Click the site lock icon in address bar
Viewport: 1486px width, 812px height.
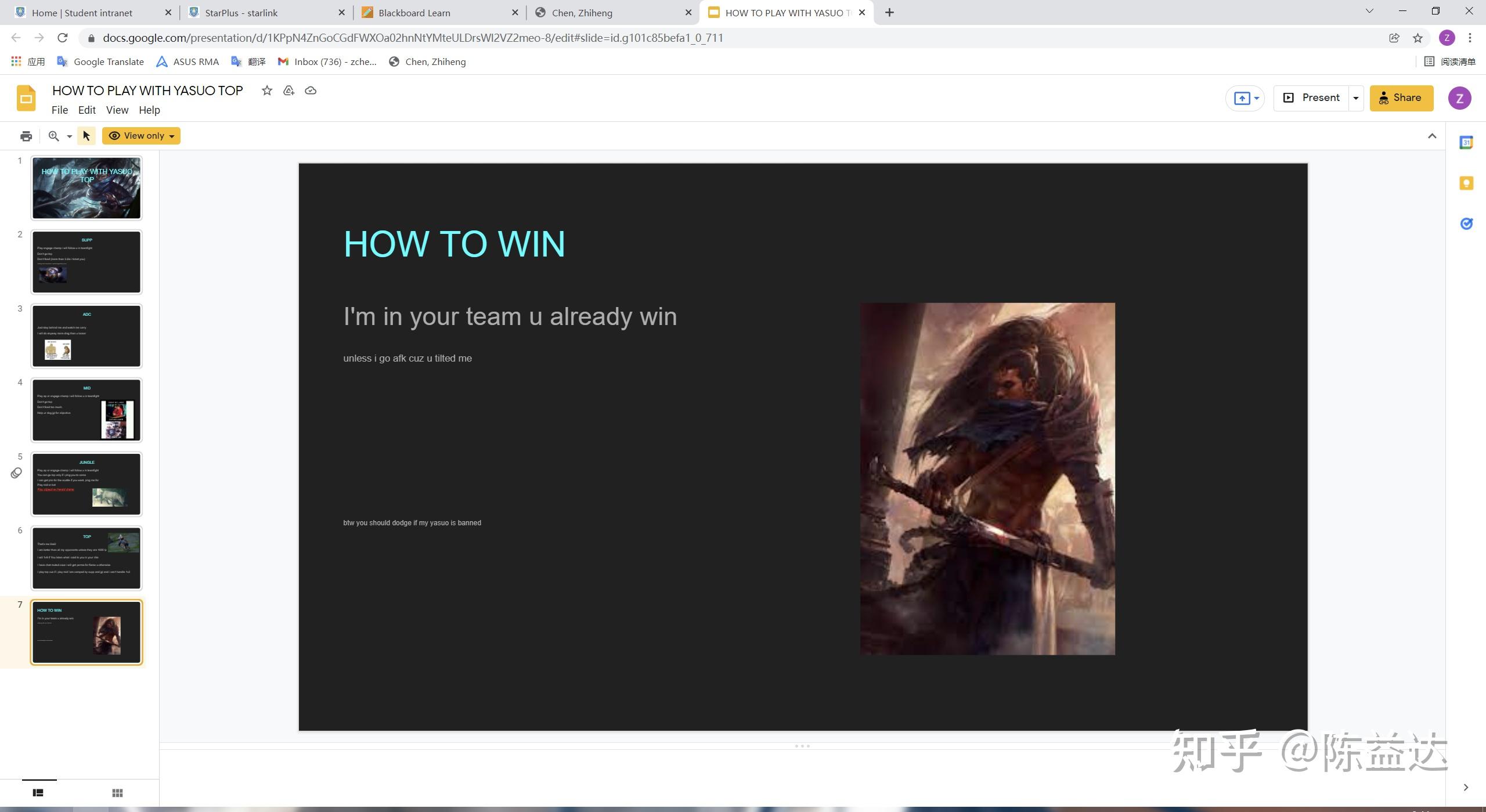click(91, 38)
